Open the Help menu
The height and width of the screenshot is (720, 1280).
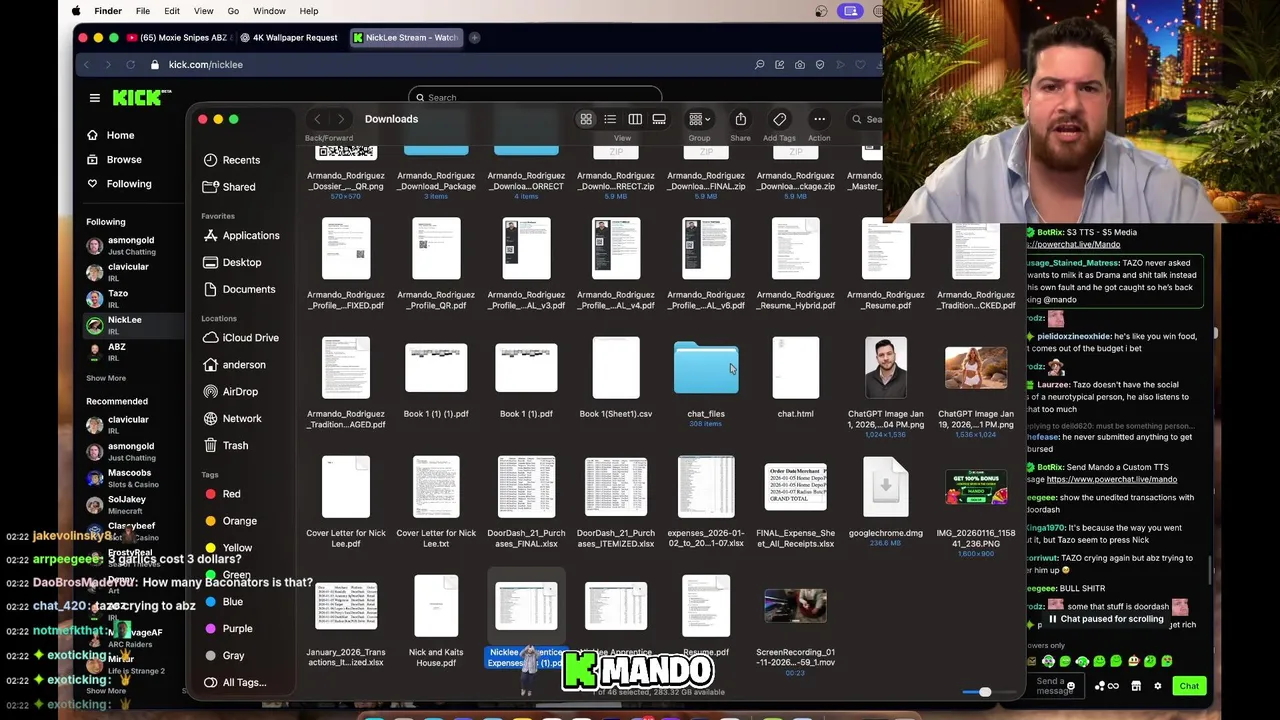coord(309,11)
